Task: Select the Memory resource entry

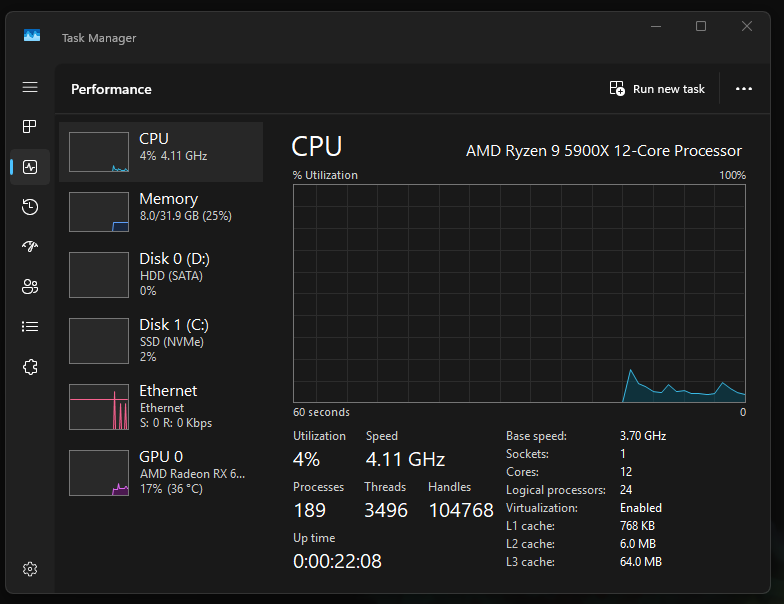Action: (x=161, y=212)
